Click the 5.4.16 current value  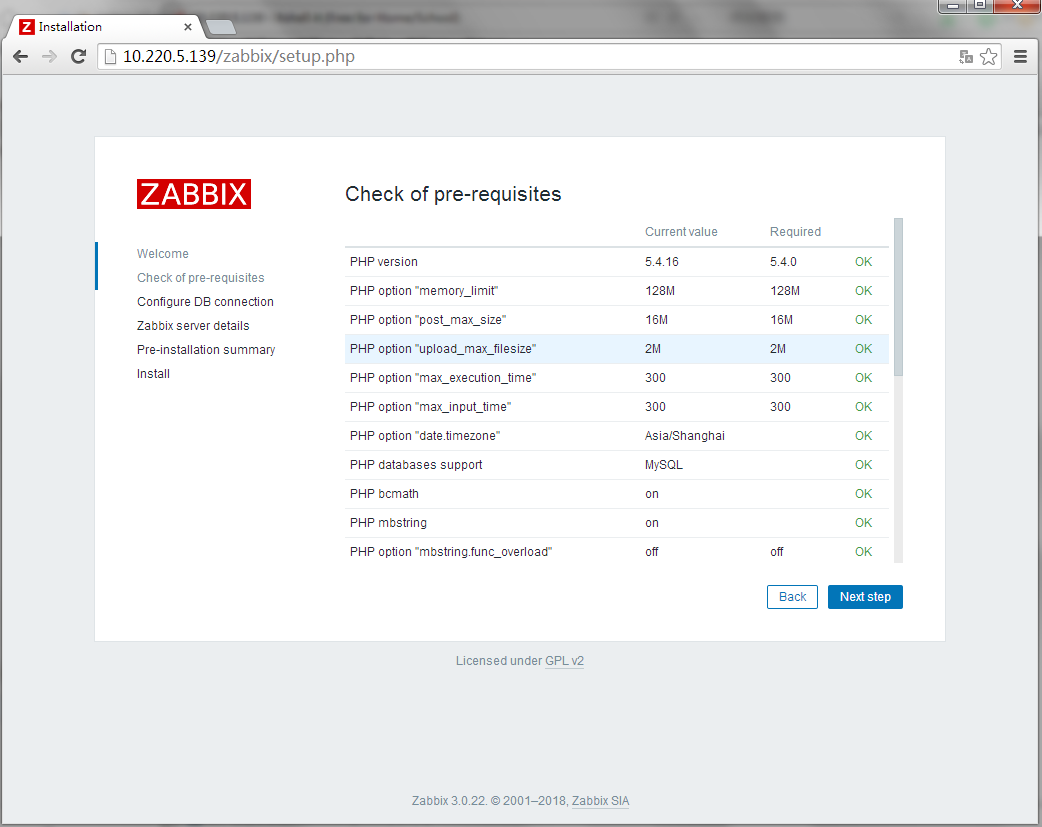pos(662,262)
